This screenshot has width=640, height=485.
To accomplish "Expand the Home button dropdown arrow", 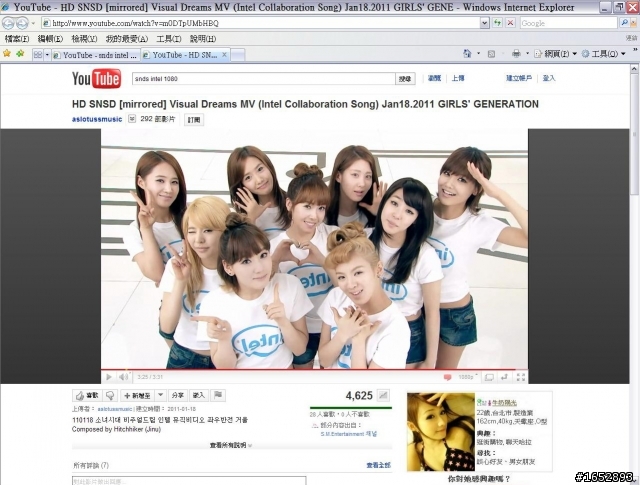I will click(478, 53).
